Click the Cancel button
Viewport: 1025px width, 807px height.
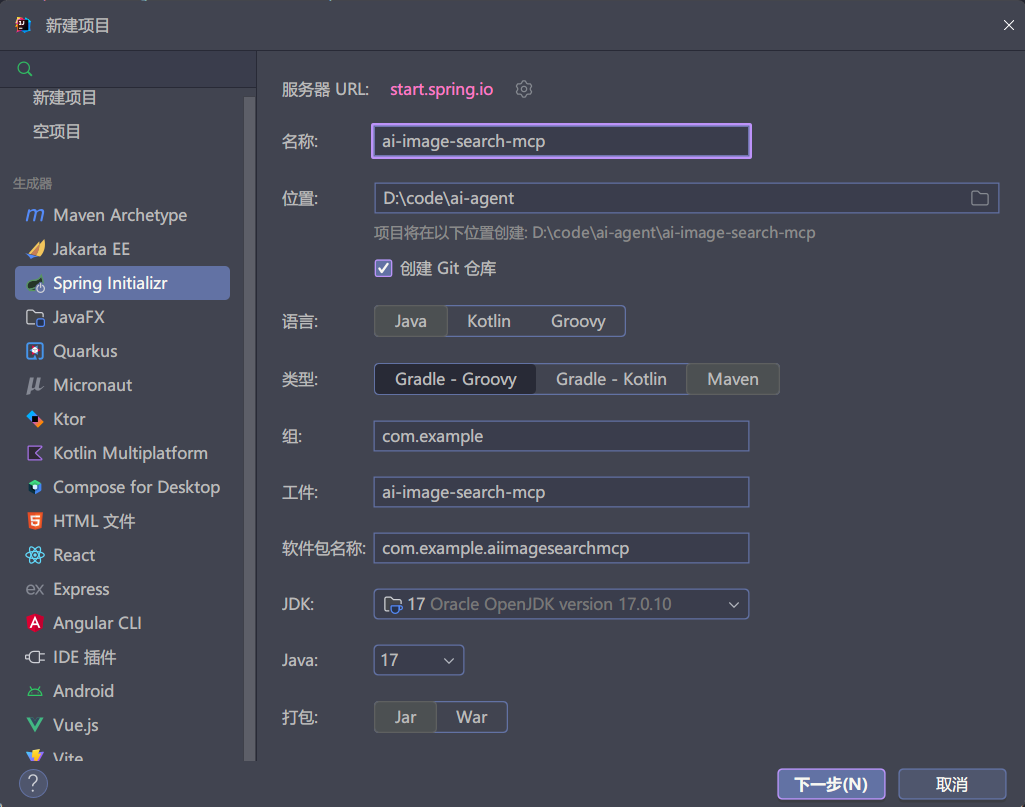tap(952, 784)
